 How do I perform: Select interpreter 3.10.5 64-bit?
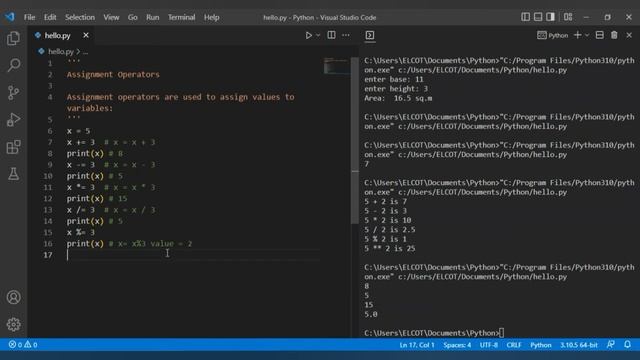(x=578, y=345)
